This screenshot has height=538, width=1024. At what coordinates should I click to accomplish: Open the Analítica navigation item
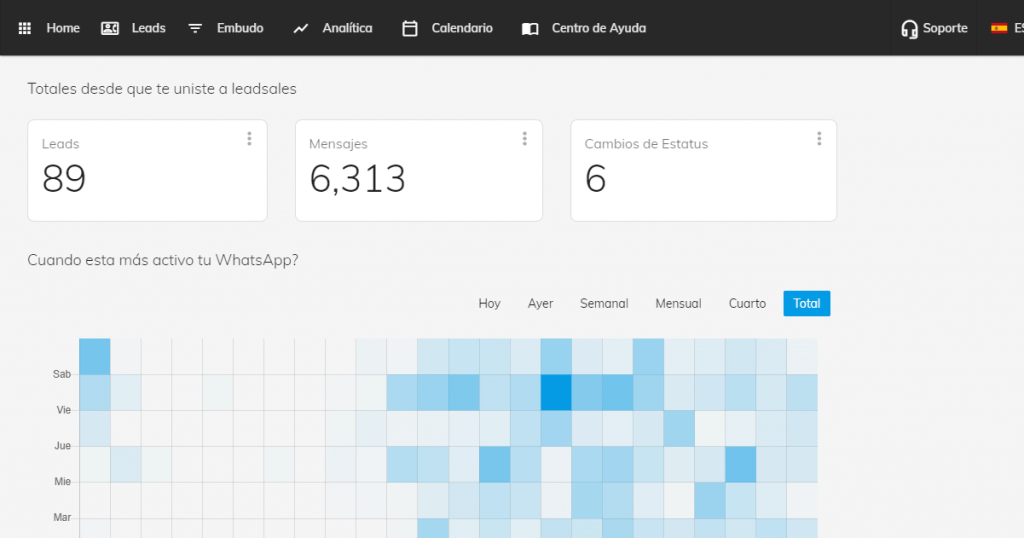pyautogui.click(x=347, y=28)
